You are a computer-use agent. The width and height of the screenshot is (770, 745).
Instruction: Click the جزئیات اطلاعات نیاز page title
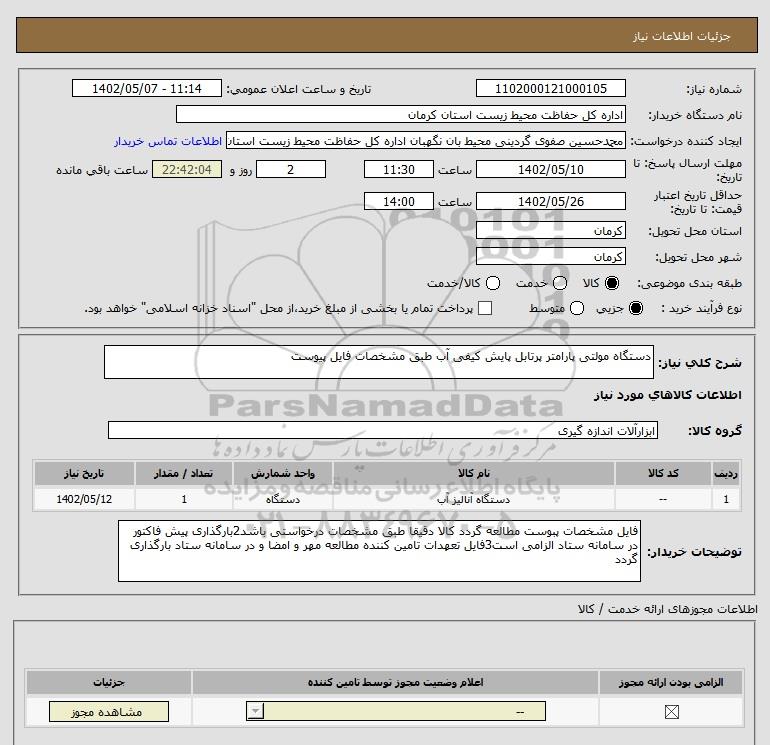point(682,36)
